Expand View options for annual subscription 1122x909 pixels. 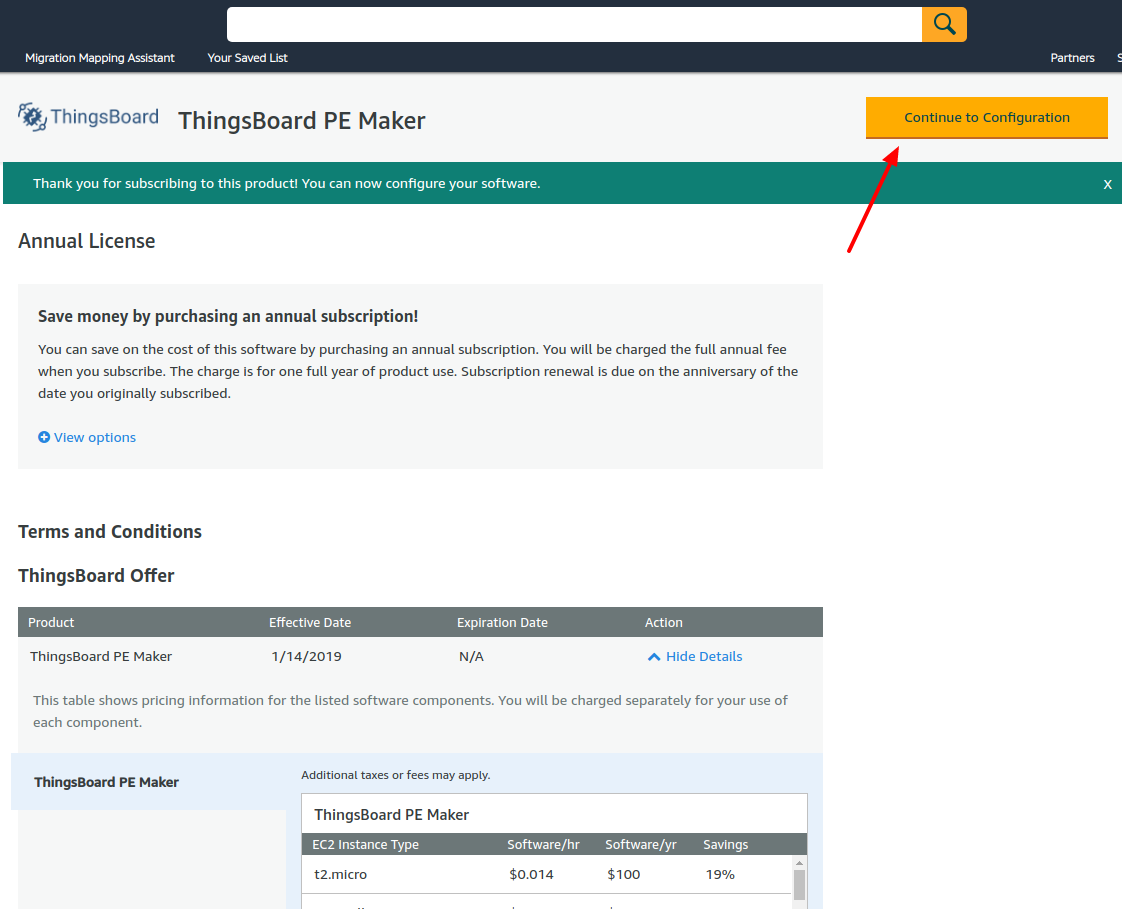[x=87, y=437]
